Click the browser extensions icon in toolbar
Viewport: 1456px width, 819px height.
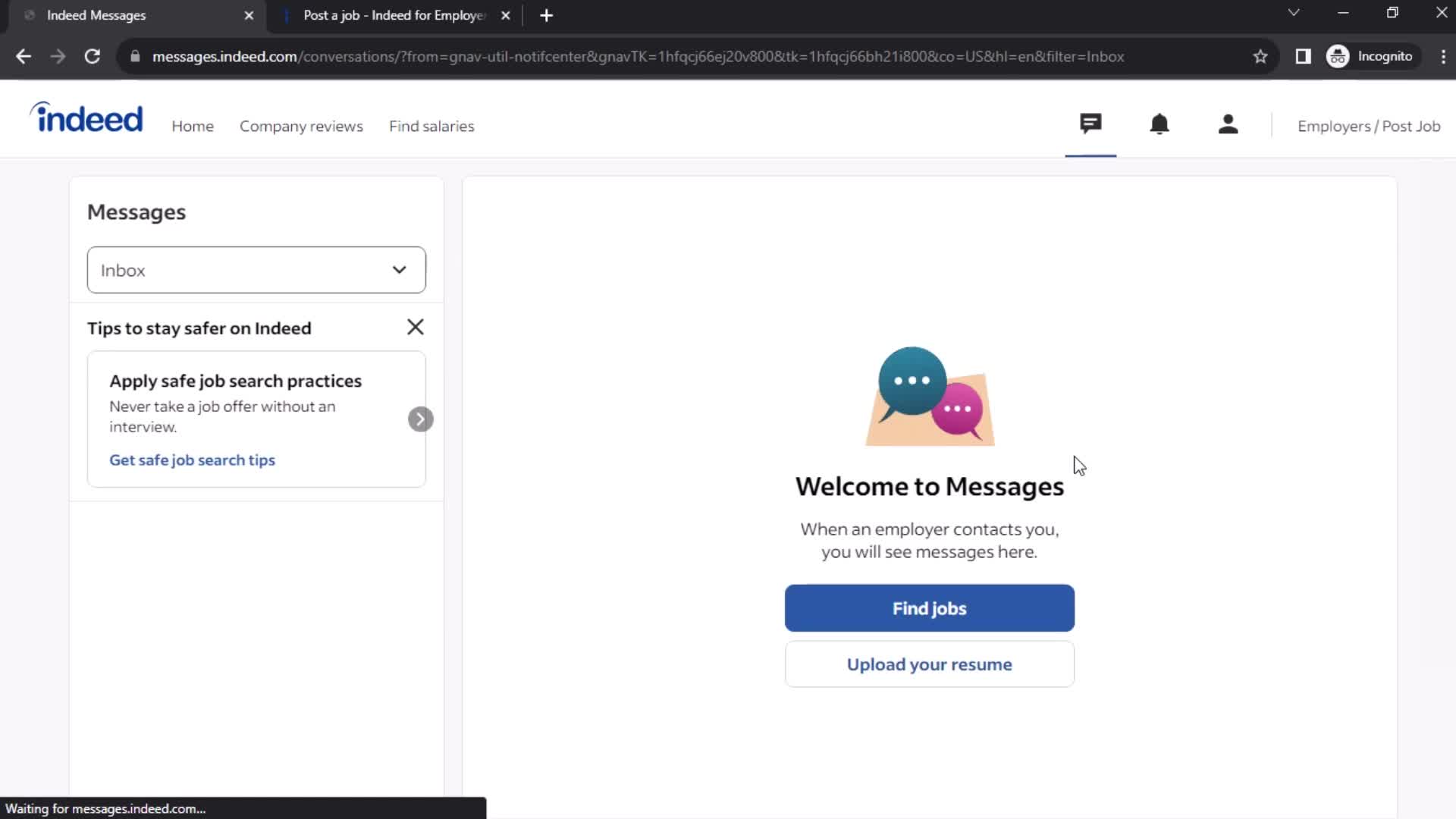(1303, 56)
